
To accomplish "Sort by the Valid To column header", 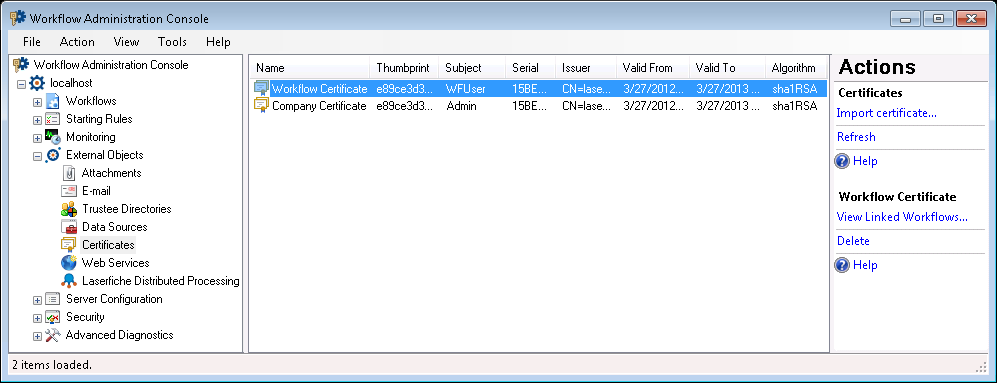I will click(727, 68).
